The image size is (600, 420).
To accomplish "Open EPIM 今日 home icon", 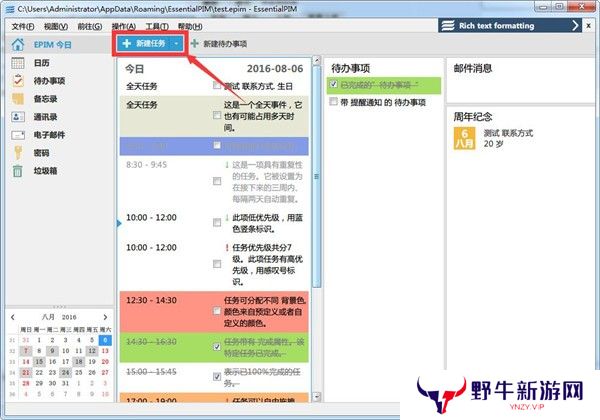I will pyautogui.click(x=18, y=45).
